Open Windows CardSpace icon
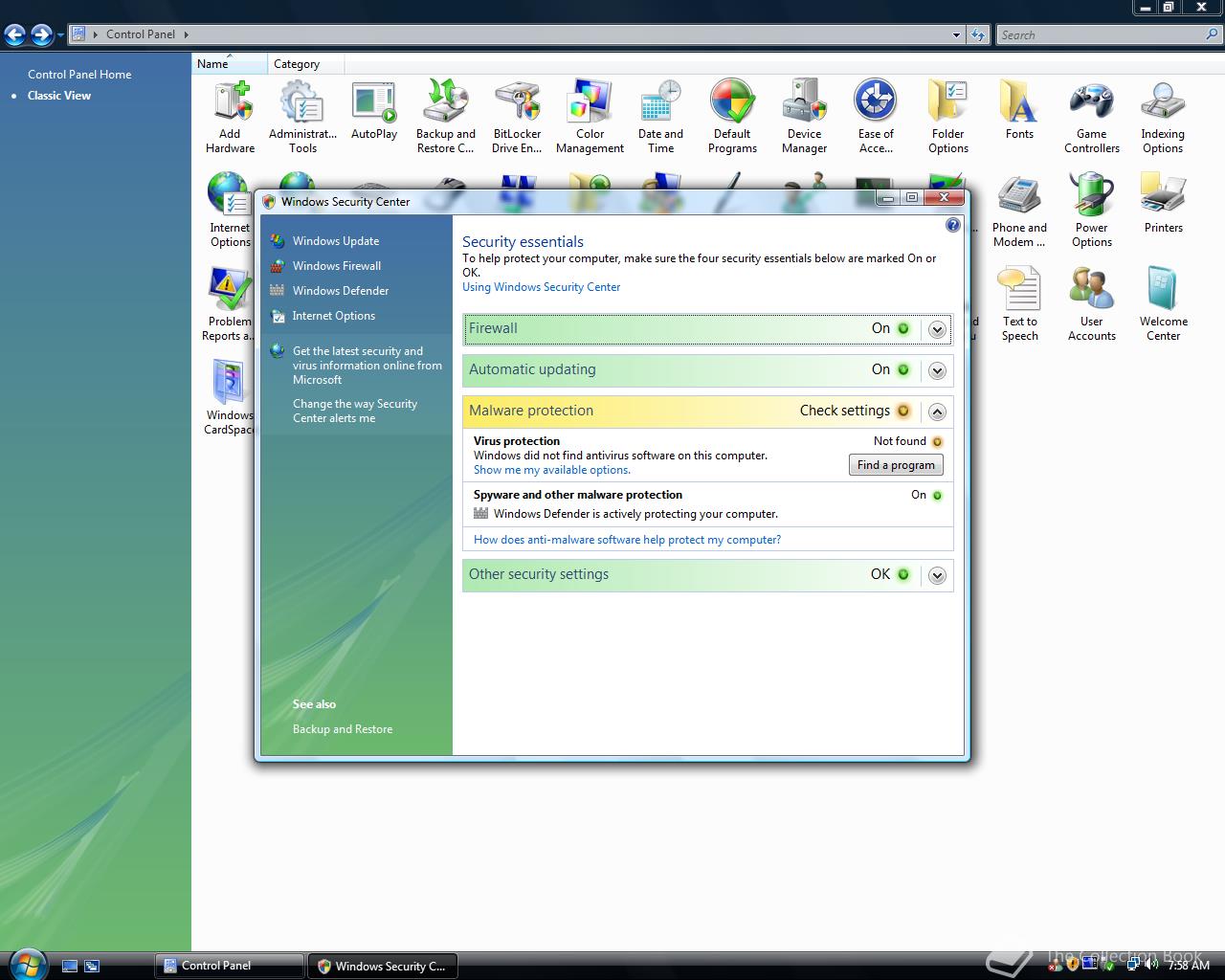 [230, 398]
